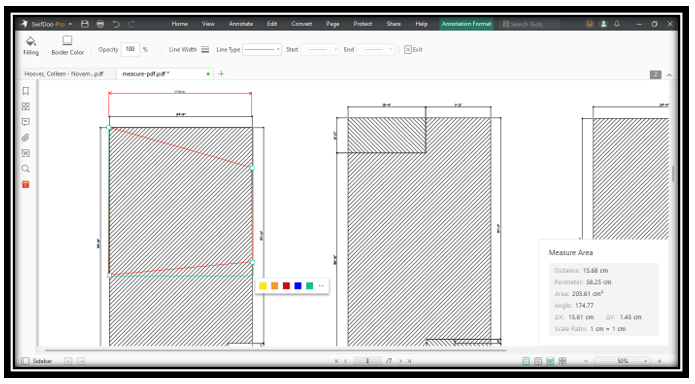Open the Filling color tool
Image resolution: width=695 pixels, height=384 pixels.
[31, 46]
